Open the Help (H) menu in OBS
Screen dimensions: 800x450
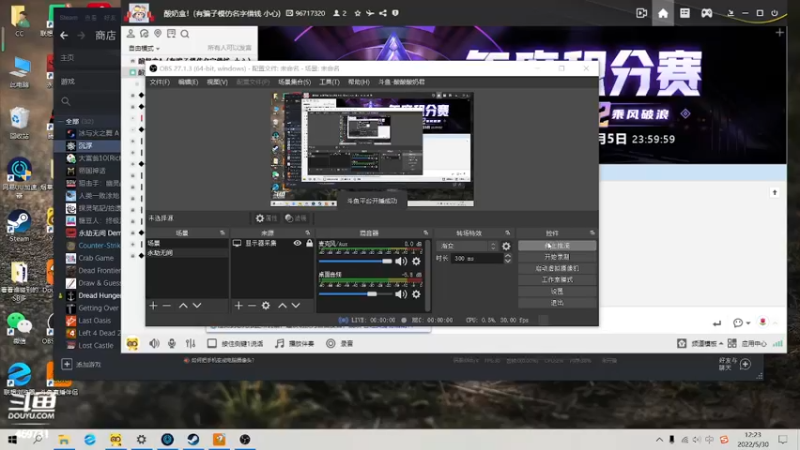click(x=359, y=82)
